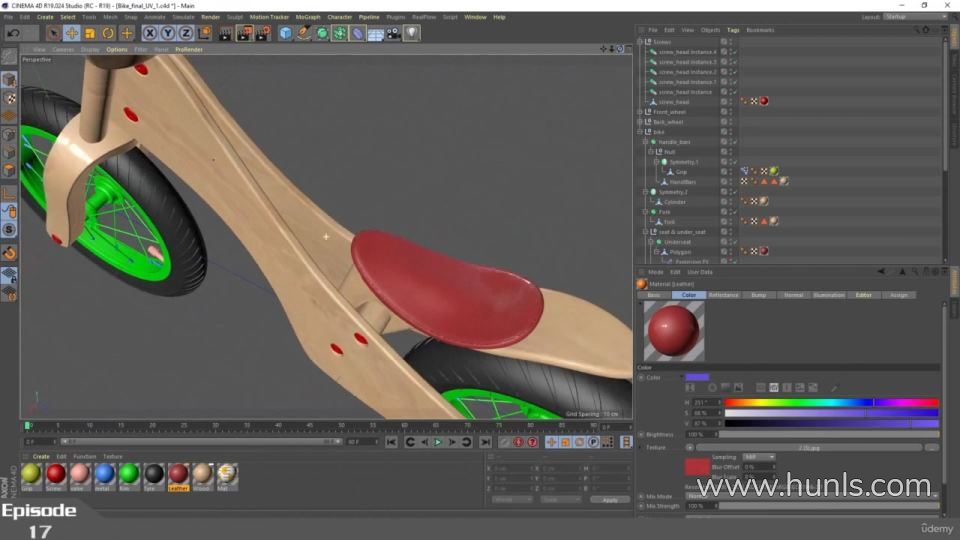Select the Wood material in the manager
Viewport: 960px width, 540px height.
[202, 474]
